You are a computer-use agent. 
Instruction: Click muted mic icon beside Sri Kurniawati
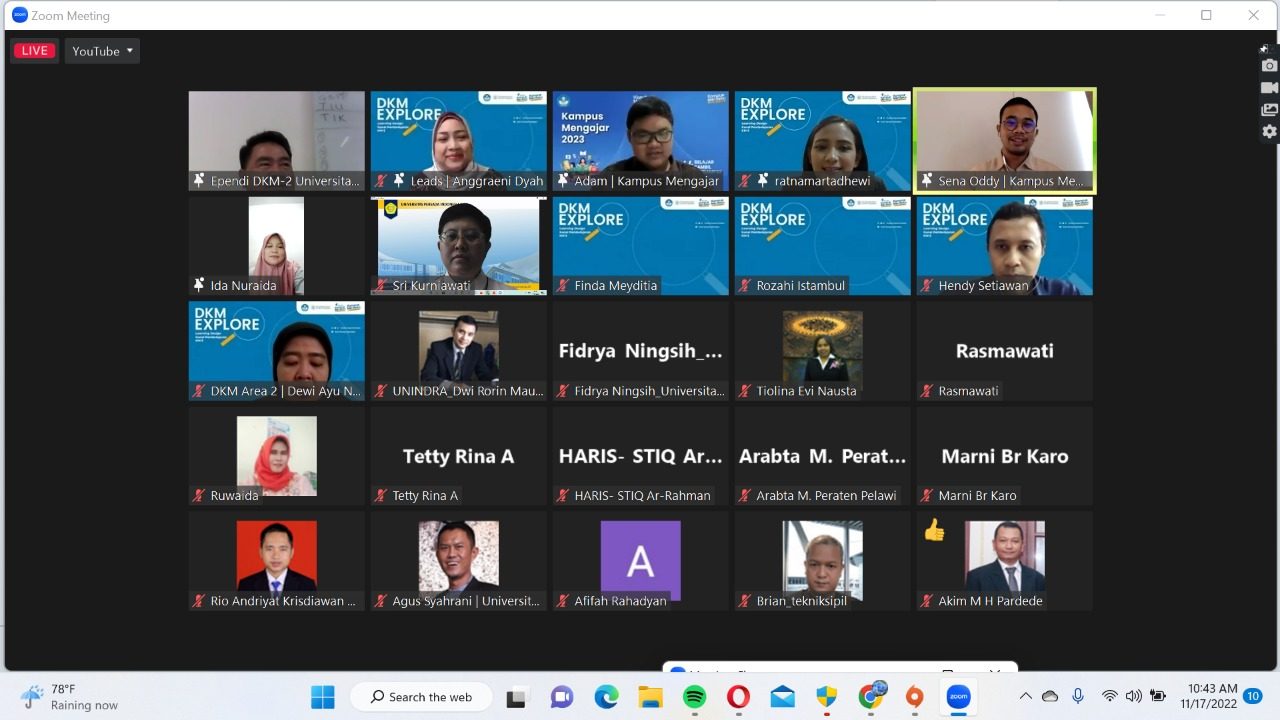pyautogui.click(x=381, y=286)
